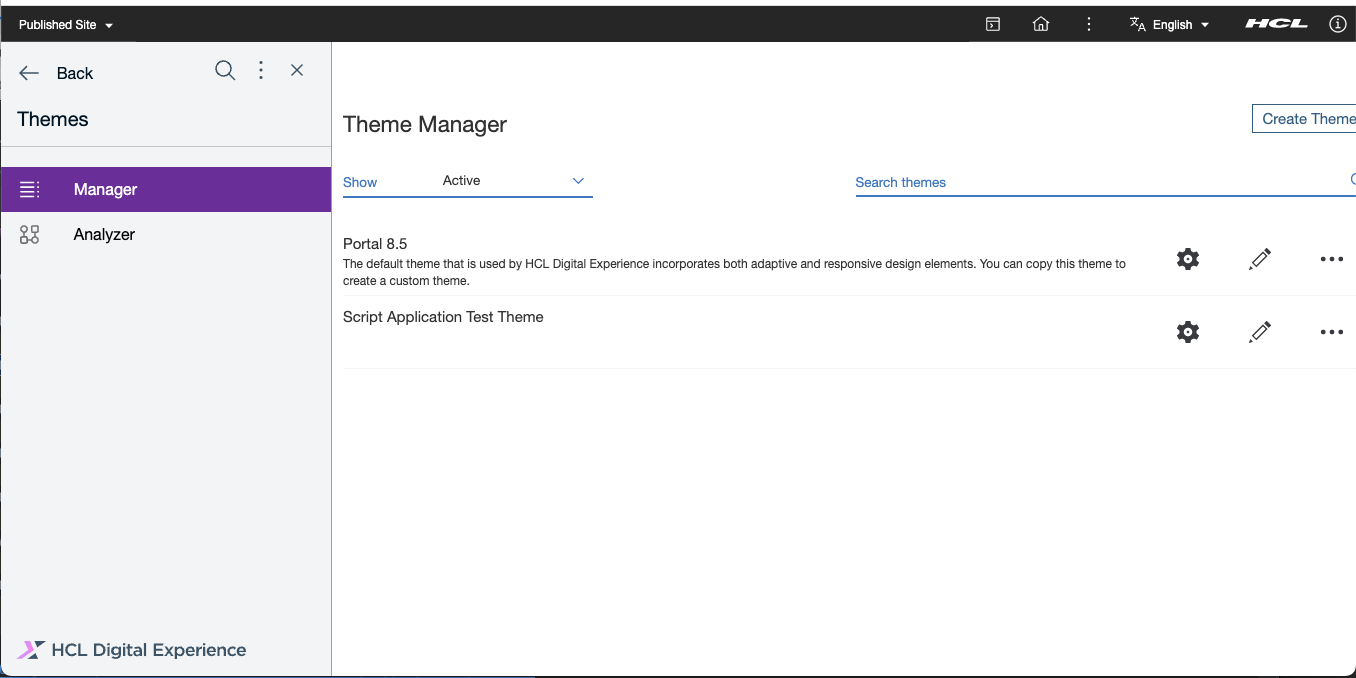Open the ellipsis menu for Portal 8.5
This screenshot has width=1356, height=678.
[x=1331, y=258]
